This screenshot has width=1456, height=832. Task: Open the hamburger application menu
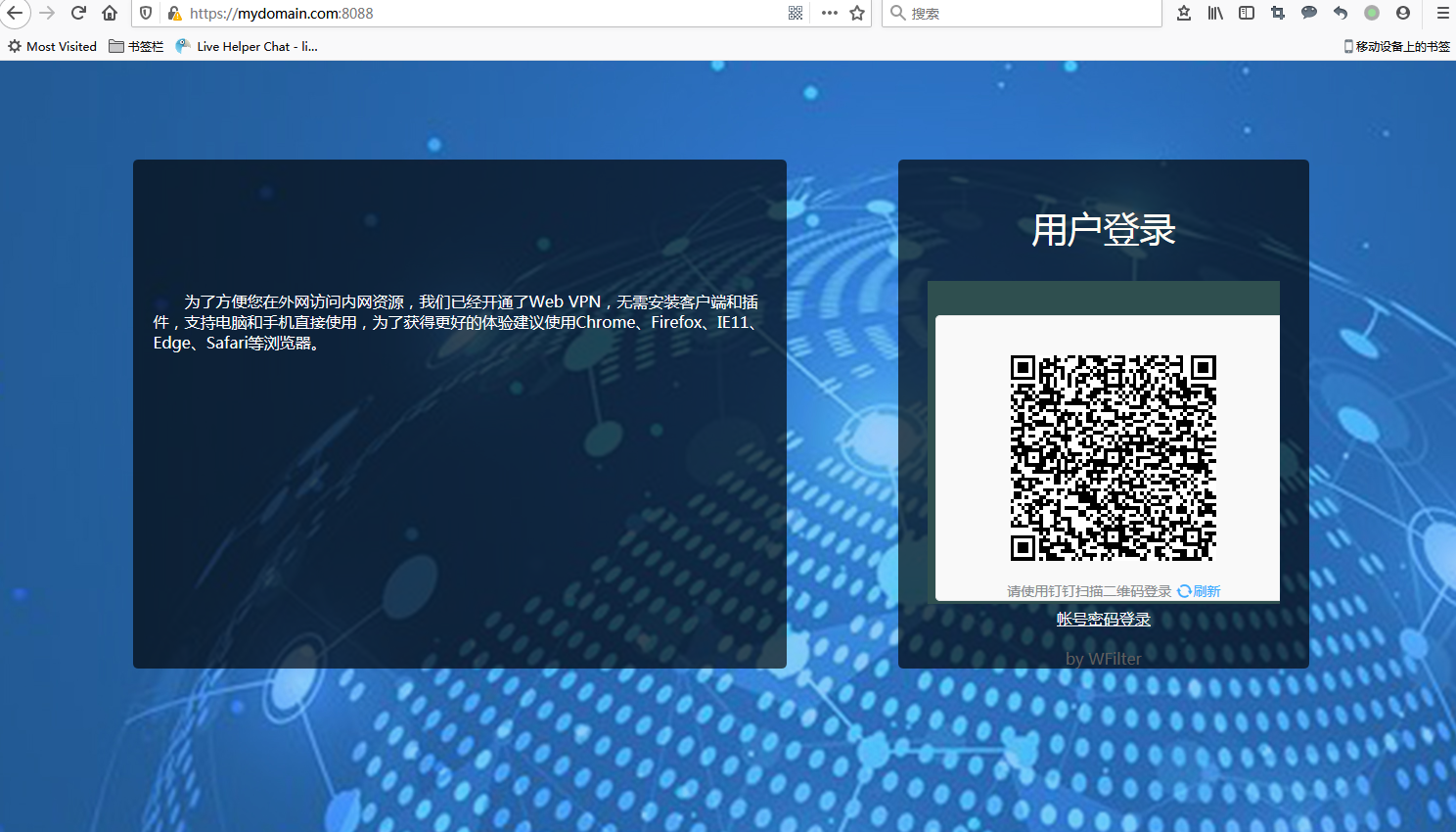click(1442, 13)
